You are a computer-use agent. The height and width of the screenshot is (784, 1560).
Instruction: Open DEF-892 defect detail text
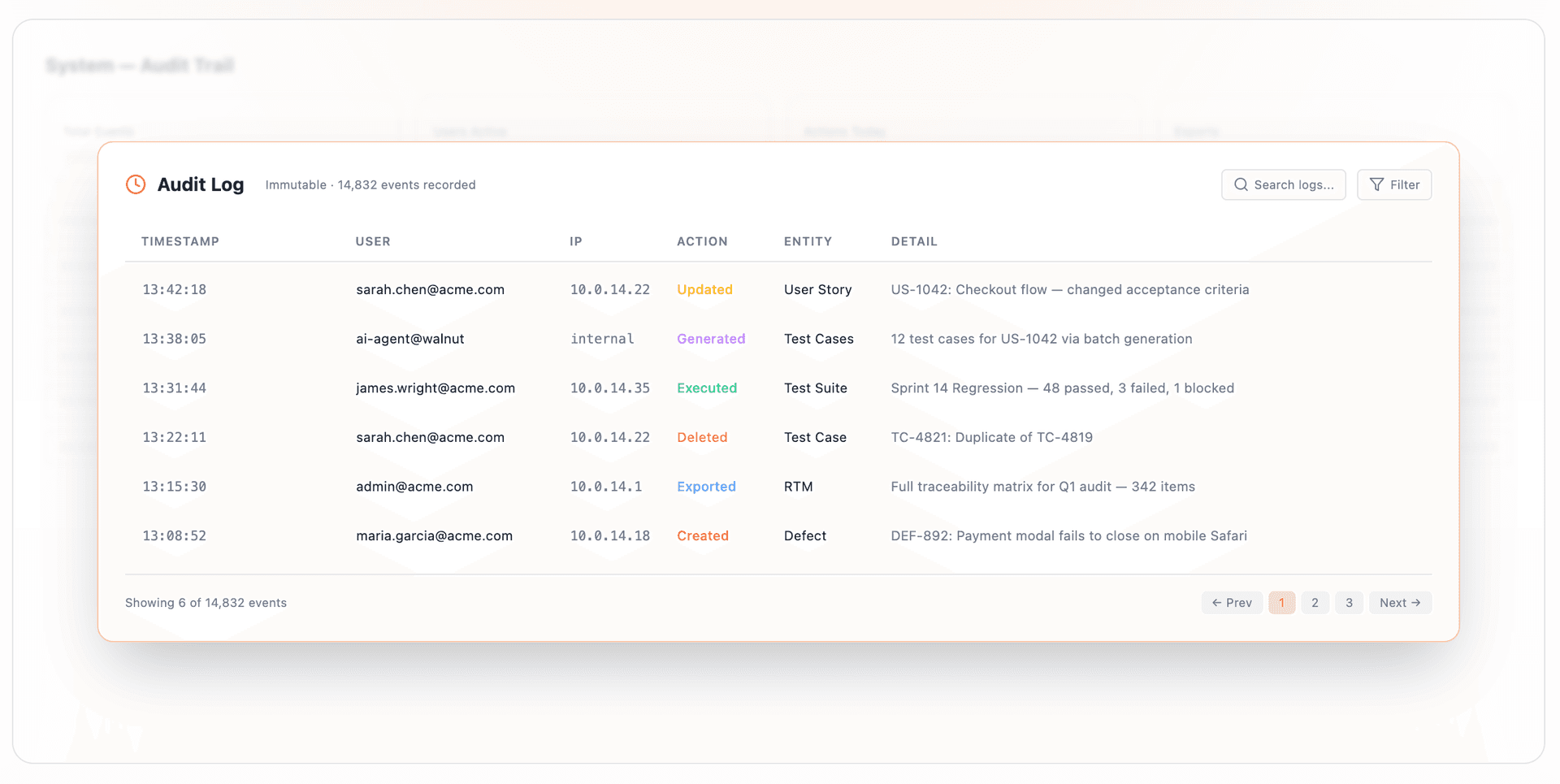[x=1068, y=536]
